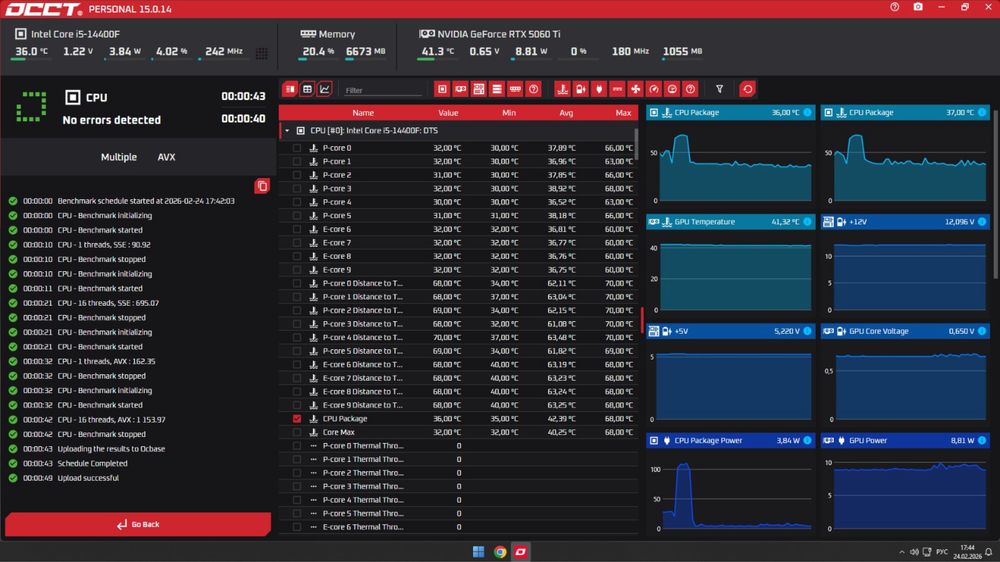Open taskbar volume control
Image resolution: width=1000 pixels, height=562 pixels.
(x=914, y=552)
